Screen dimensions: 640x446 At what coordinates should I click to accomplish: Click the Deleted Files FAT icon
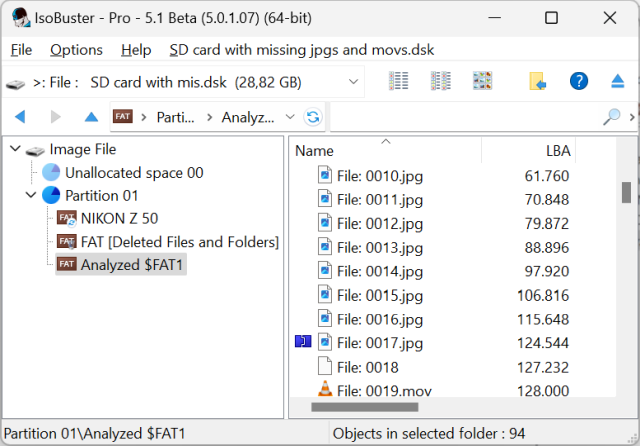(66, 242)
